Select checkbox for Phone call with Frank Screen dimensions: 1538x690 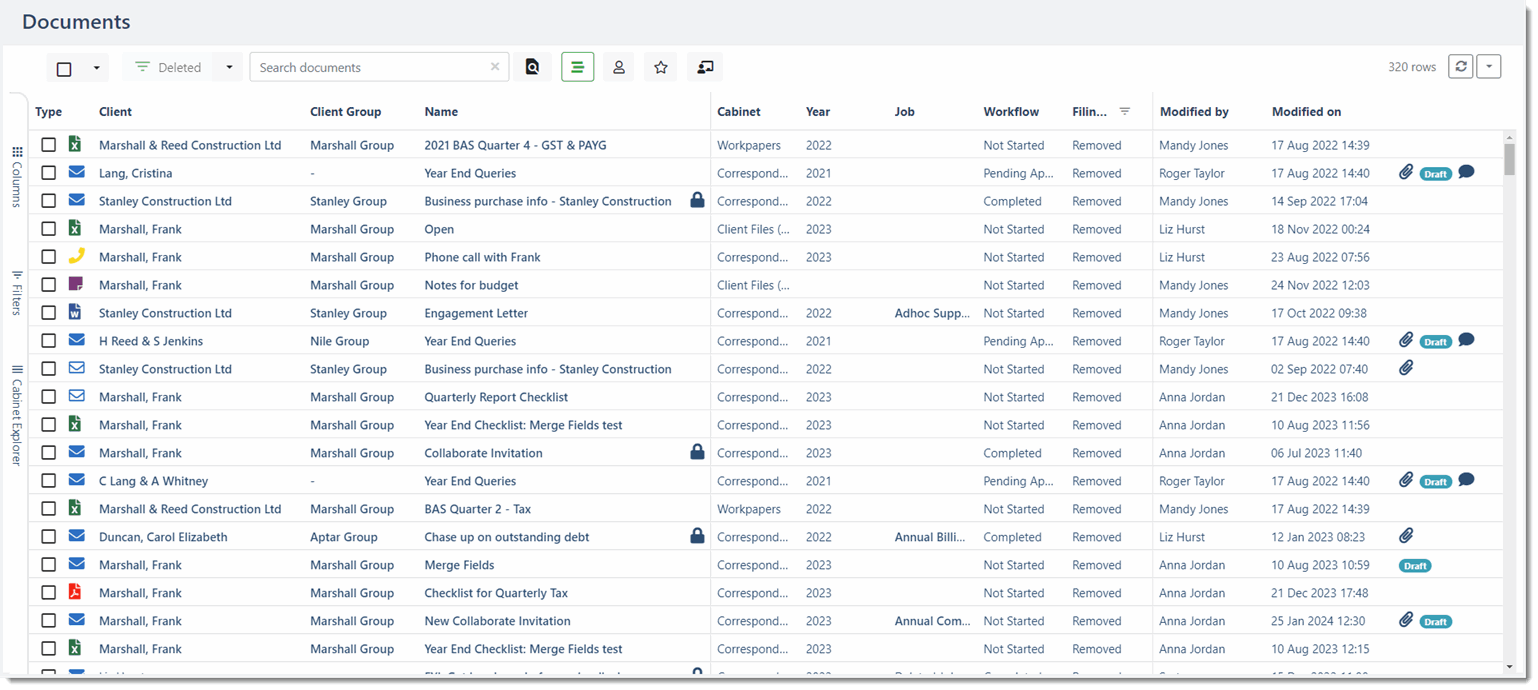pos(48,257)
